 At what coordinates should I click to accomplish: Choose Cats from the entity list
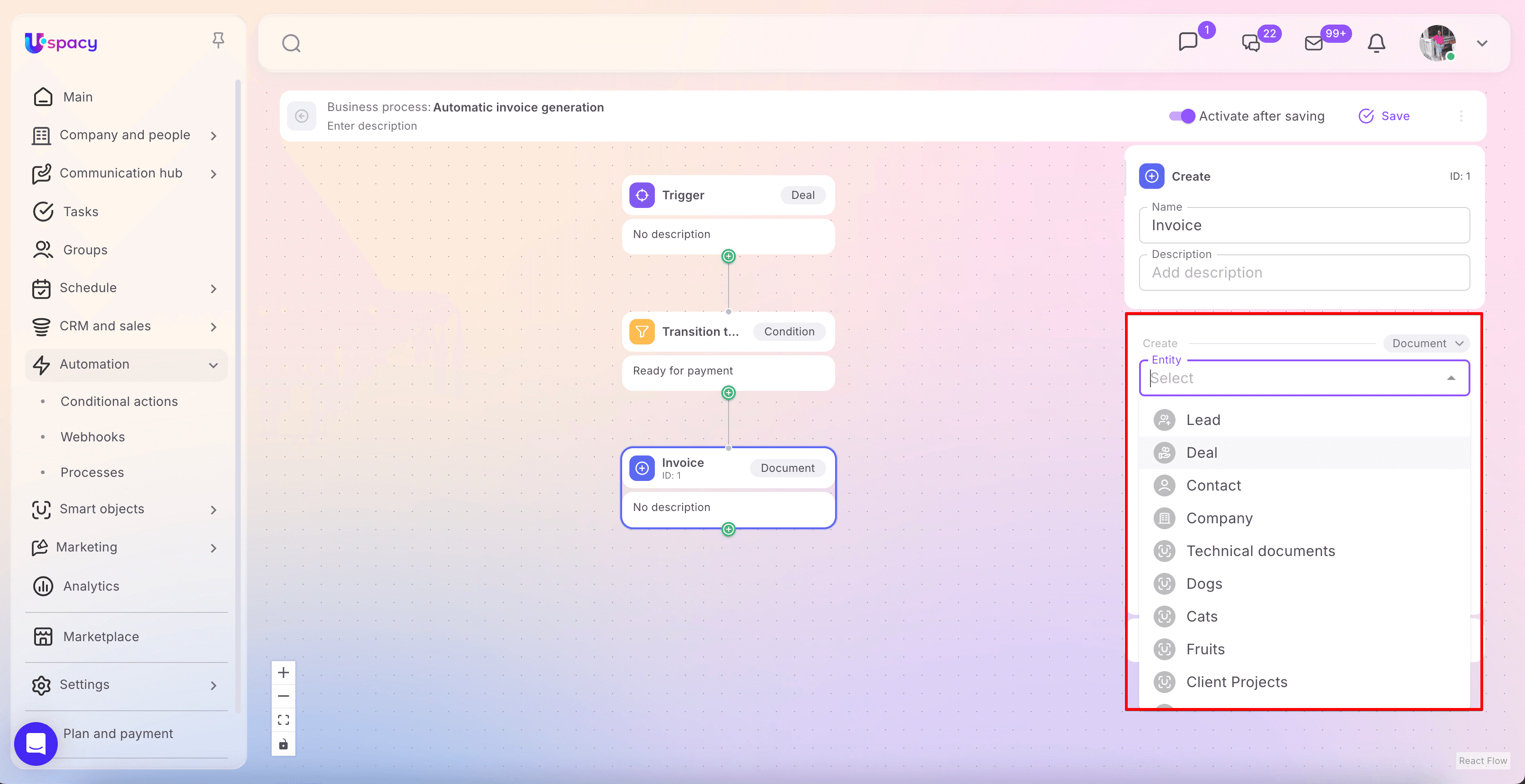pos(1304,617)
